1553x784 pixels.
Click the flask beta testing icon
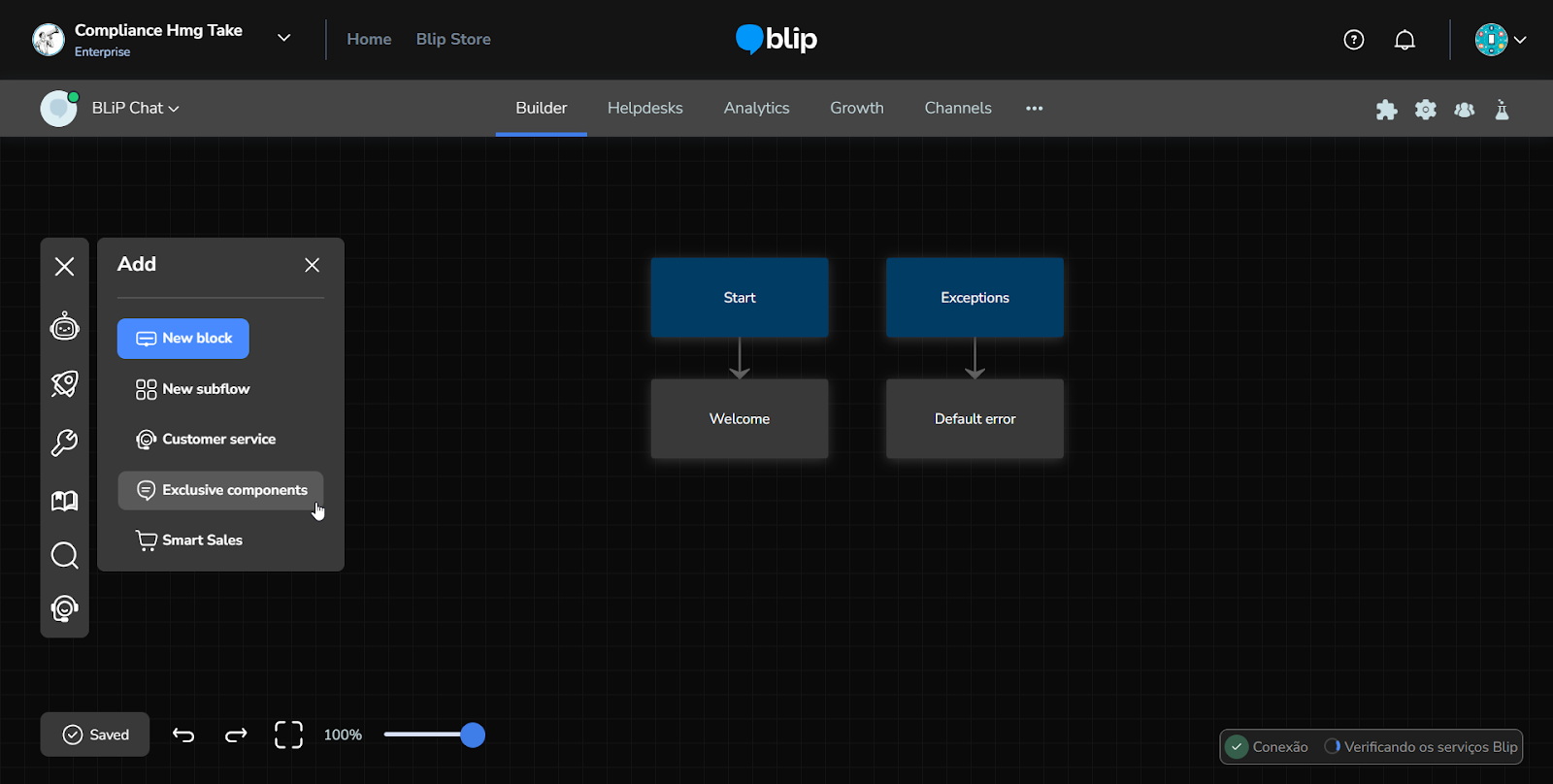[1502, 110]
